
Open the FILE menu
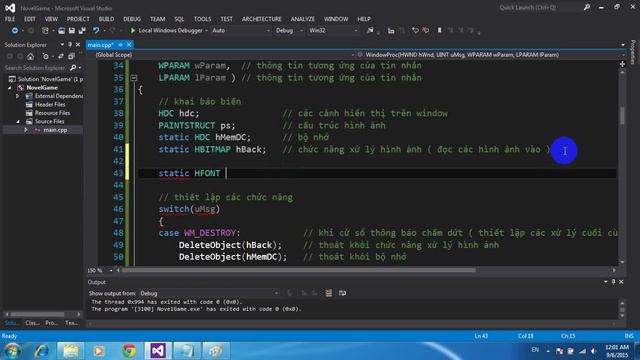click(10, 19)
